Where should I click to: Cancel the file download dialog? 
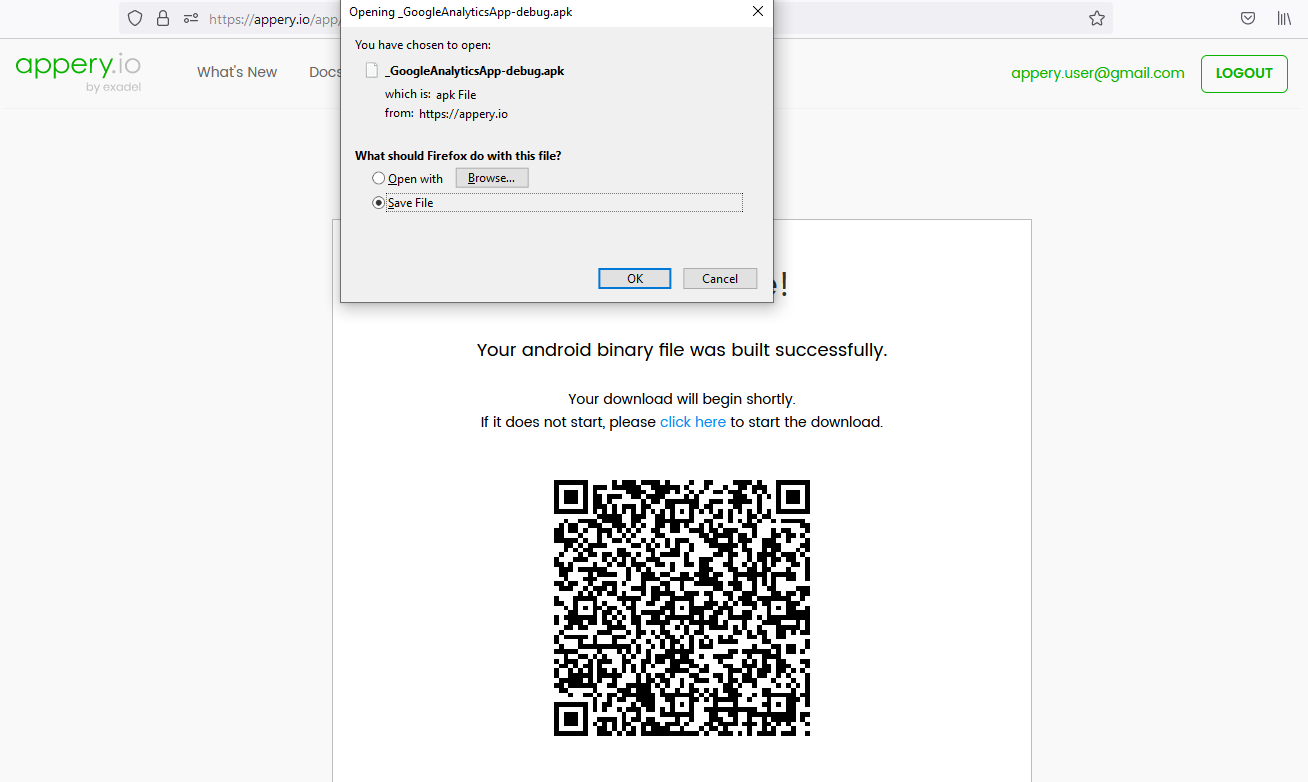(x=720, y=279)
